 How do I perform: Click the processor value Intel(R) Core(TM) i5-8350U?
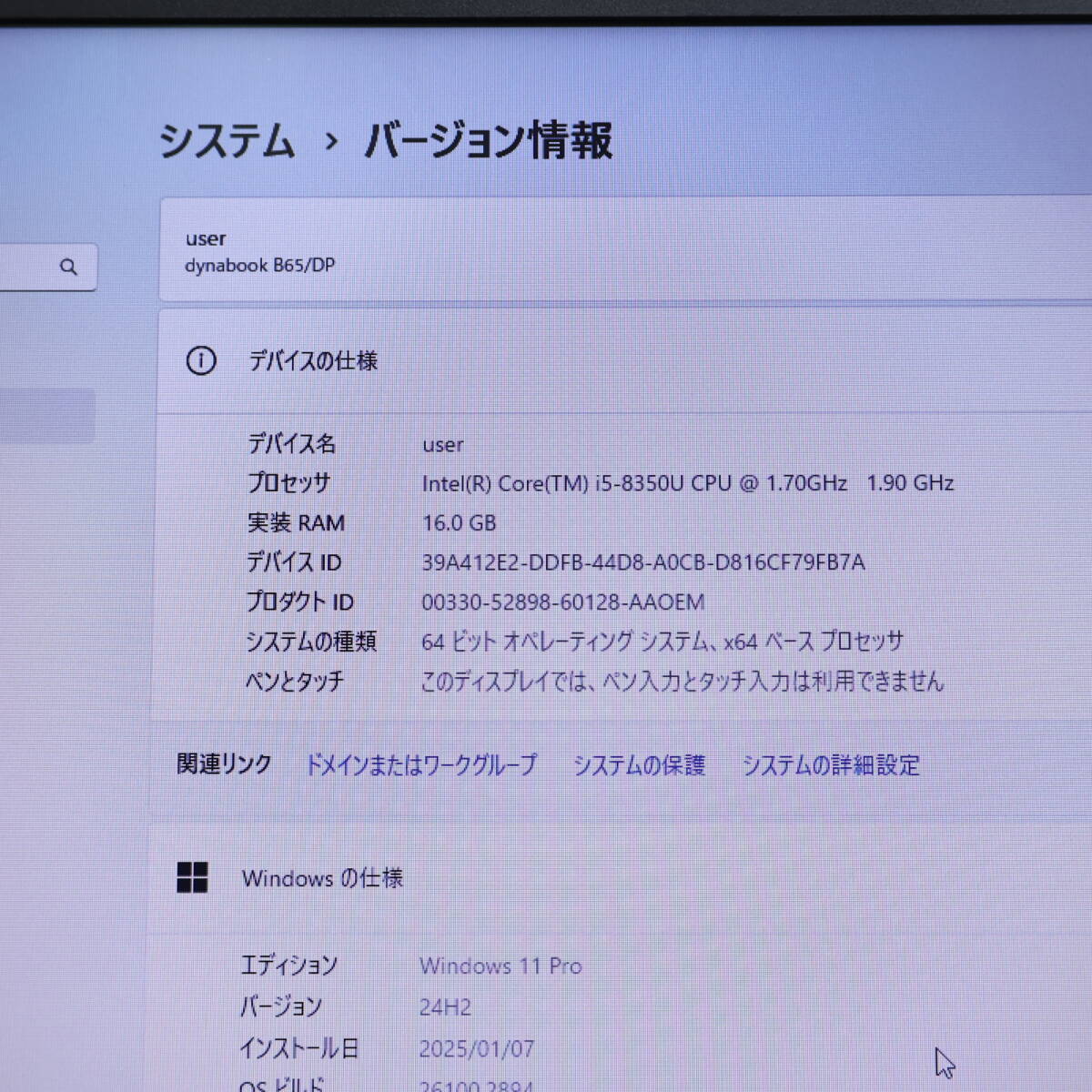[688, 483]
